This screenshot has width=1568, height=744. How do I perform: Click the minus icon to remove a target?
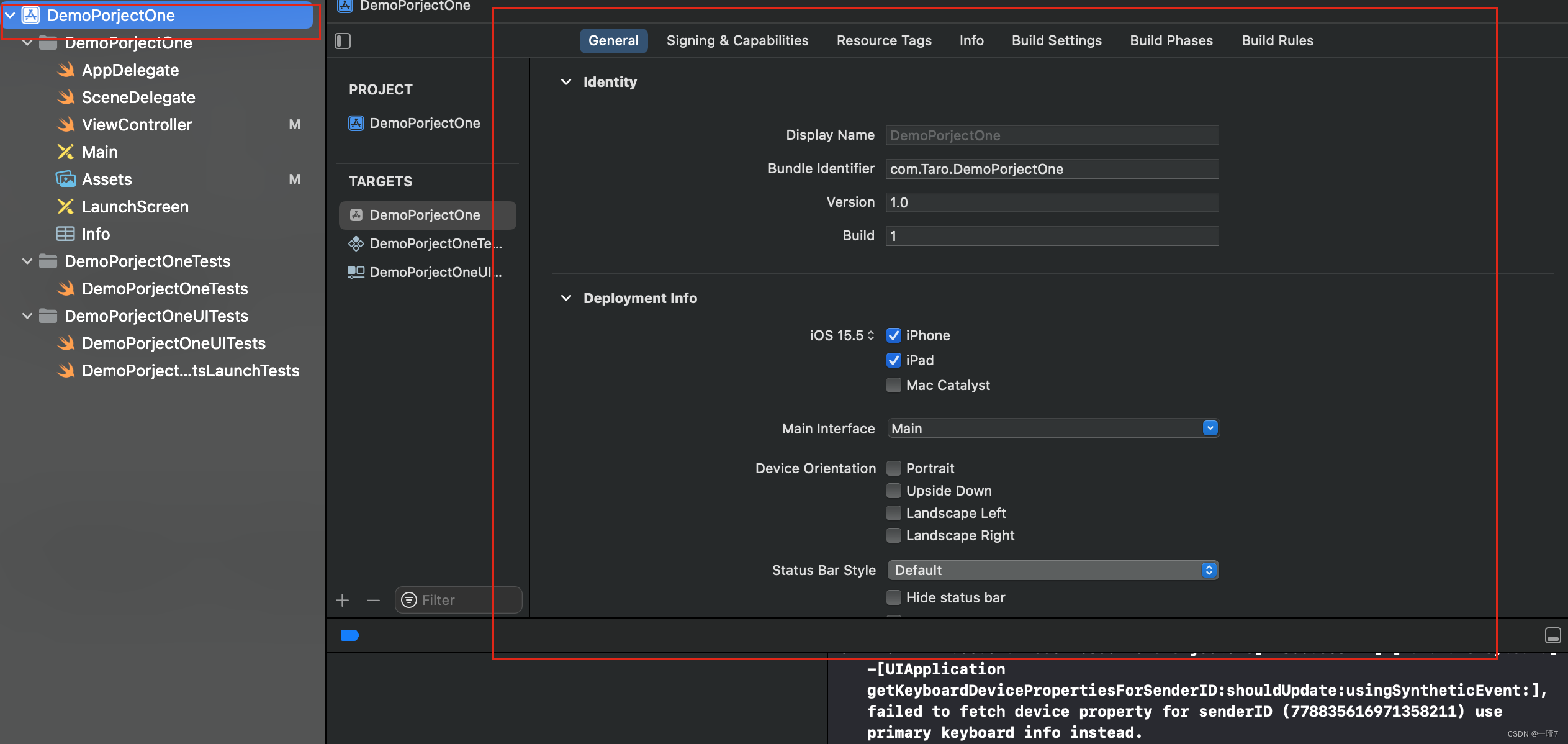(x=373, y=600)
